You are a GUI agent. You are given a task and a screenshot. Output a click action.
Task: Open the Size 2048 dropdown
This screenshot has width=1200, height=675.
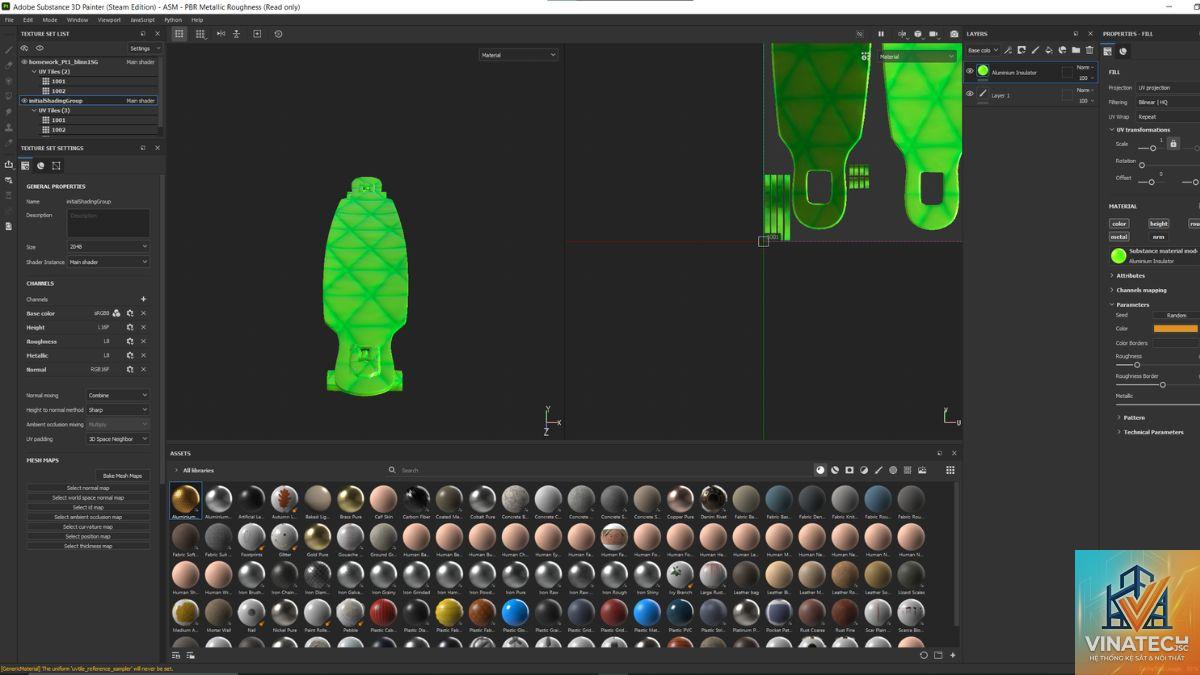pos(108,246)
